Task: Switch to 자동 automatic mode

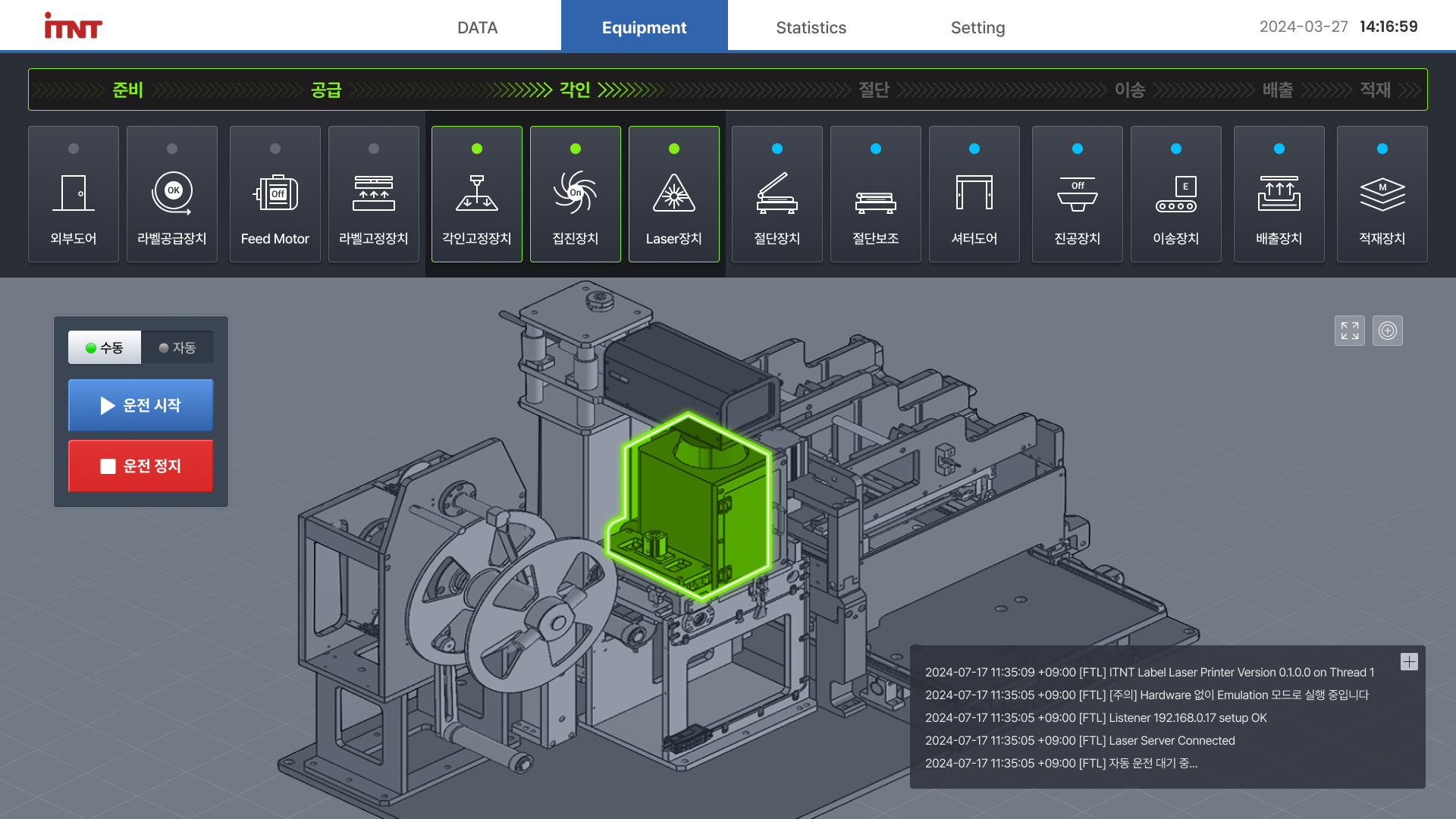Action: click(x=177, y=347)
